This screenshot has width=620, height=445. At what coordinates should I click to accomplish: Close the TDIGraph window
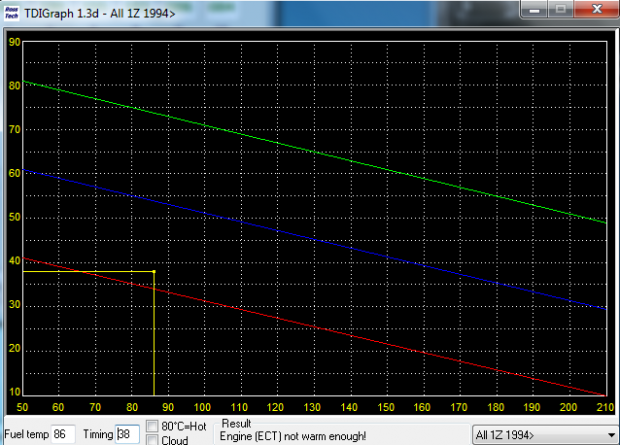click(597, 9)
